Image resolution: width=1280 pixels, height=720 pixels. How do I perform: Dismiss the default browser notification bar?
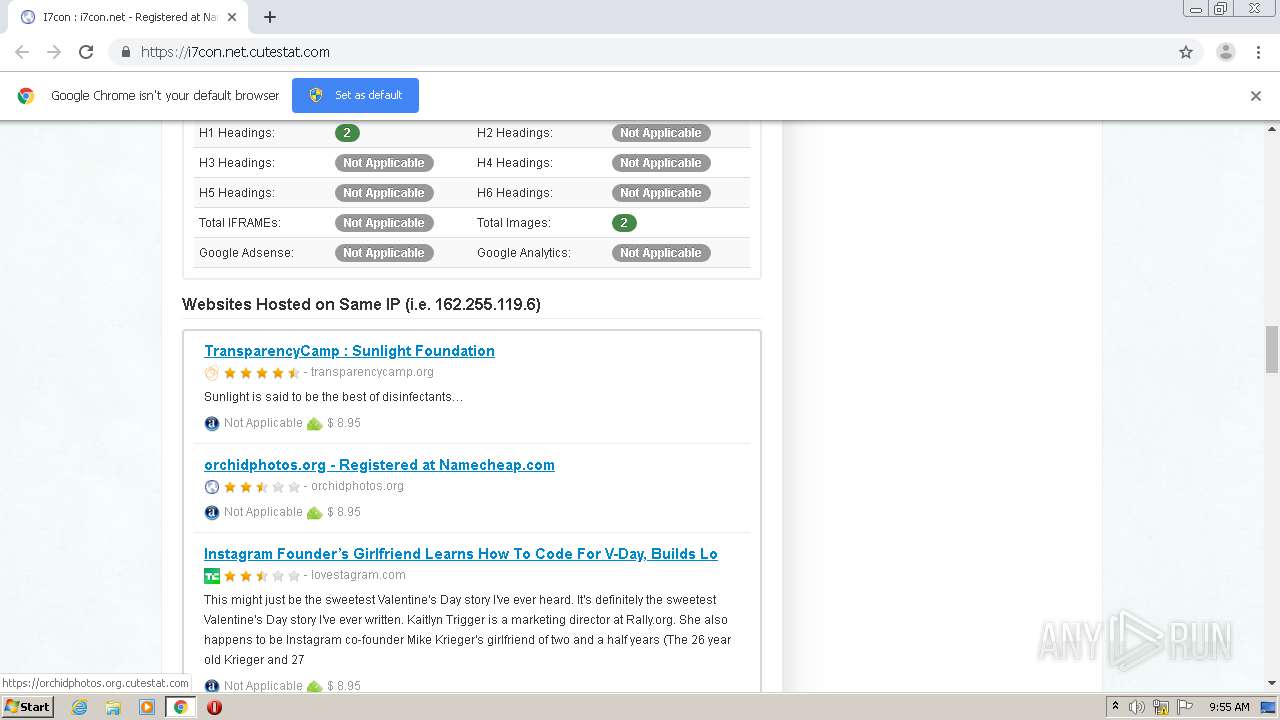coord(1256,96)
